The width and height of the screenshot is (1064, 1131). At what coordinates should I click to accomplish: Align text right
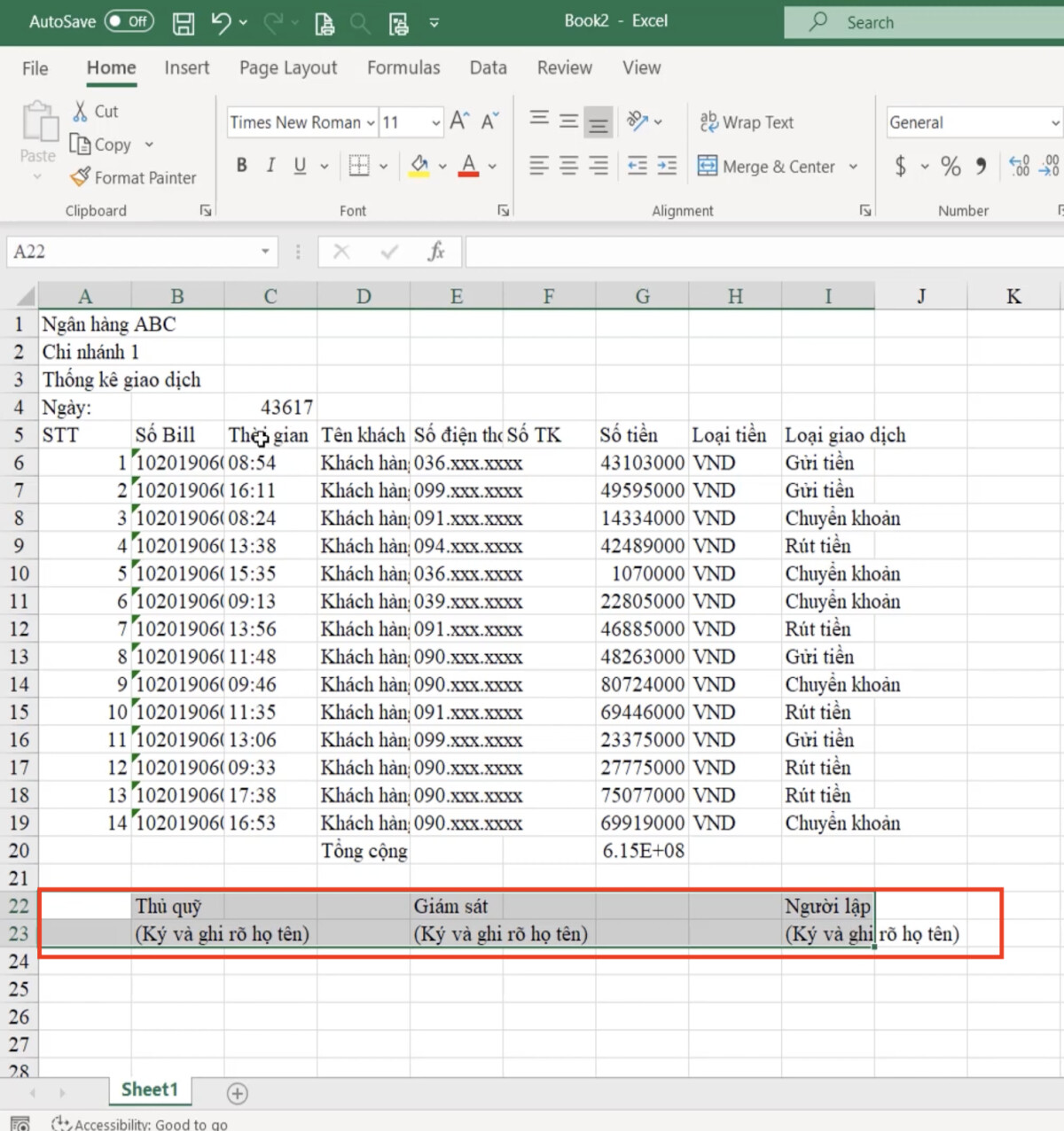coord(599,166)
